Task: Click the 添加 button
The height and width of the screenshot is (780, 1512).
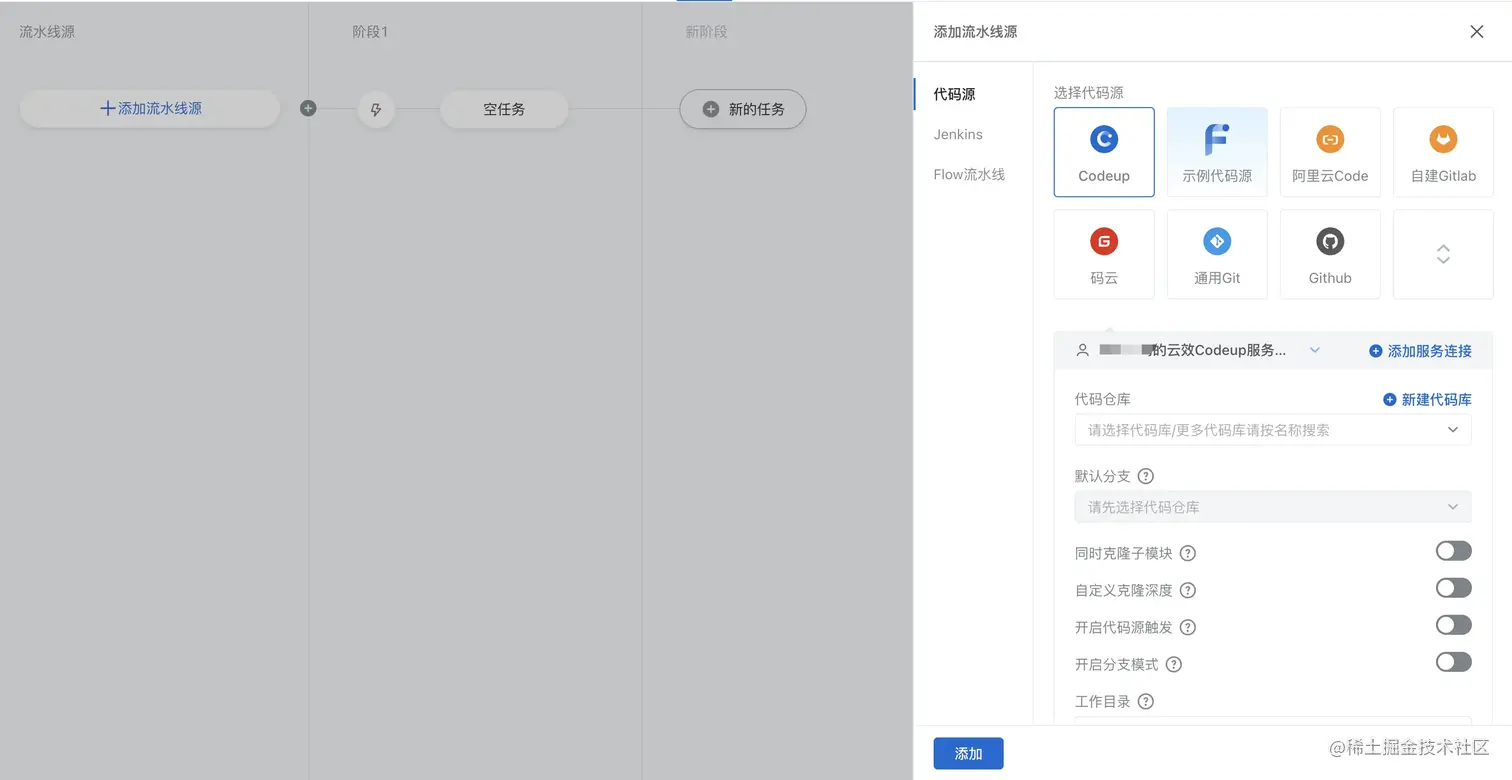Action: (x=968, y=754)
